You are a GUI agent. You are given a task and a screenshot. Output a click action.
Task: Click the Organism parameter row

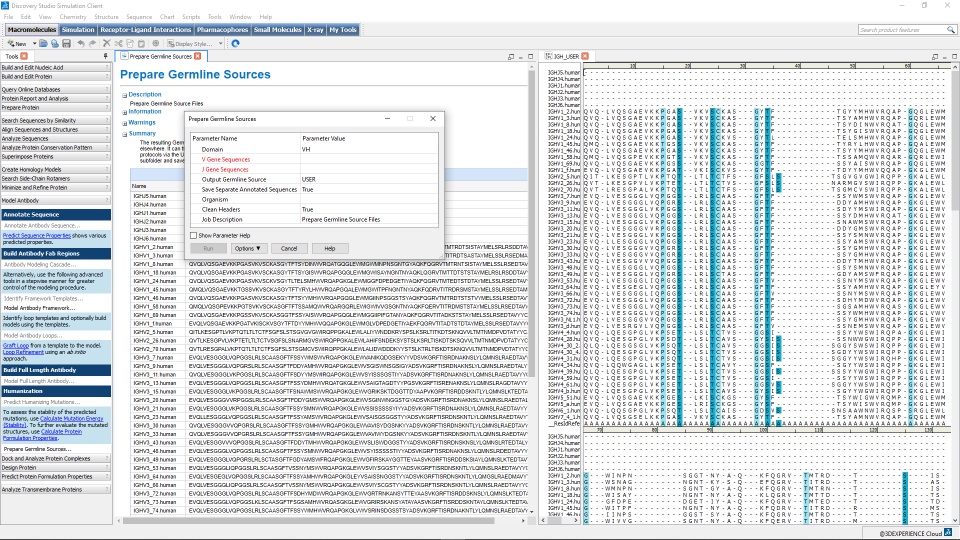314,200
